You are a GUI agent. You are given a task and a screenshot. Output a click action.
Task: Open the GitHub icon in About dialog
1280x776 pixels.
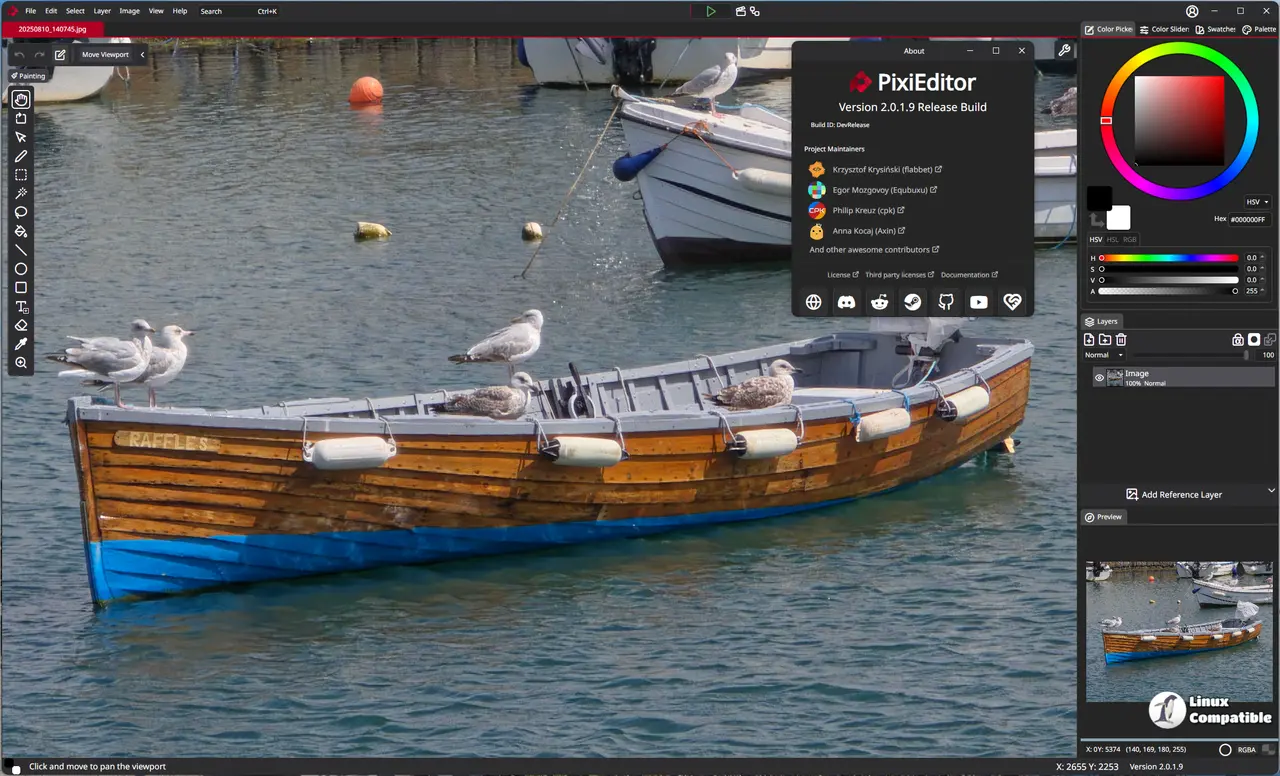[x=945, y=302]
